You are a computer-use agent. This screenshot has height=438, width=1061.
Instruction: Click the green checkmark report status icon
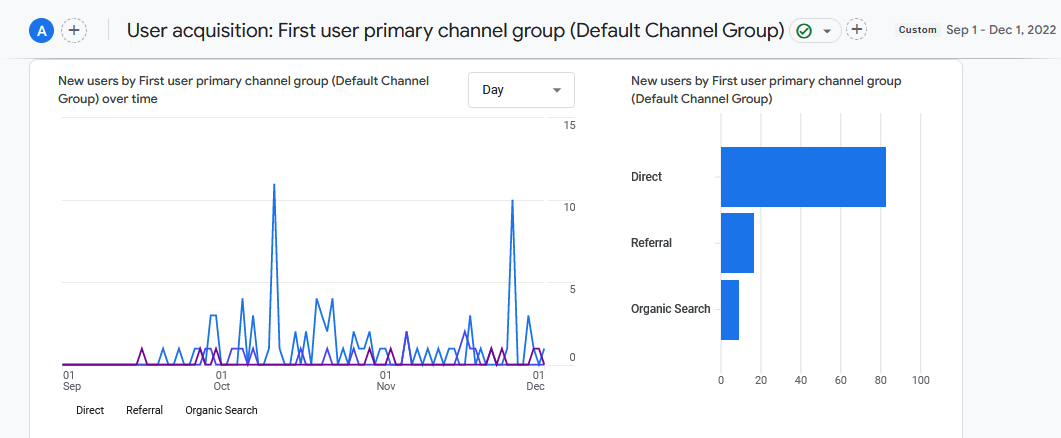coord(804,31)
